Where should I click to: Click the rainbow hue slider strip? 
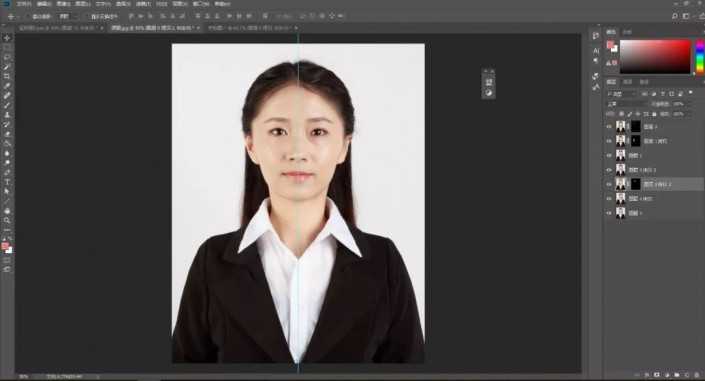pos(700,57)
